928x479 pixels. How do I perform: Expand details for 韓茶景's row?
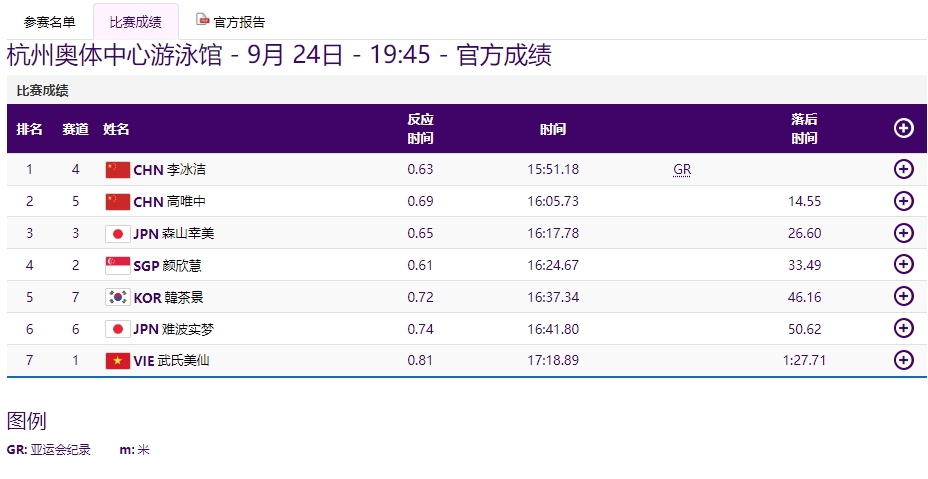tap(903, 297)
